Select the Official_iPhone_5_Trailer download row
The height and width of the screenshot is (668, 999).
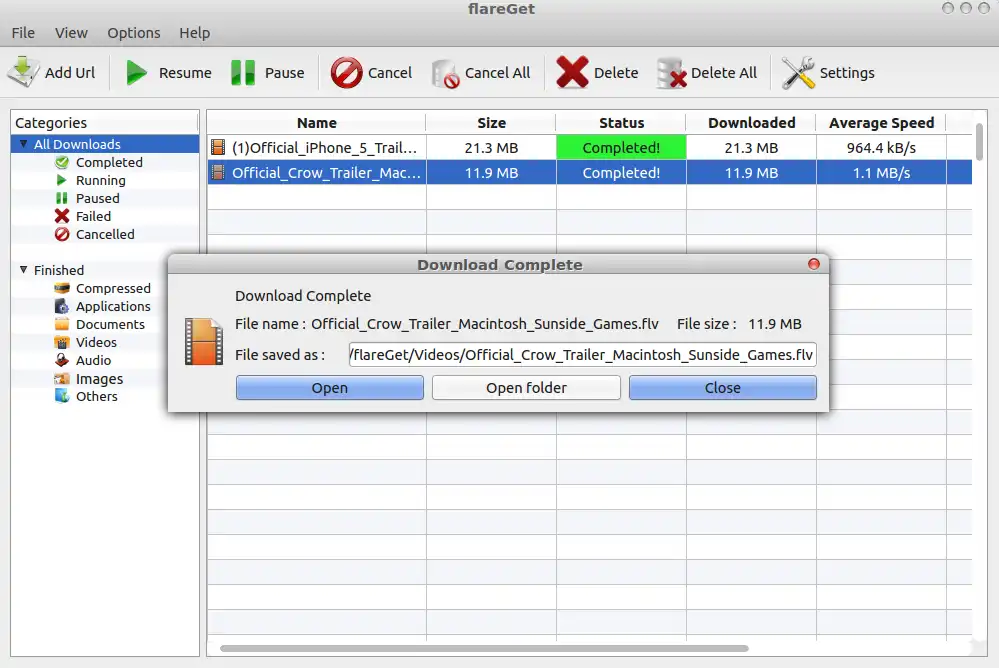point(589,148)
